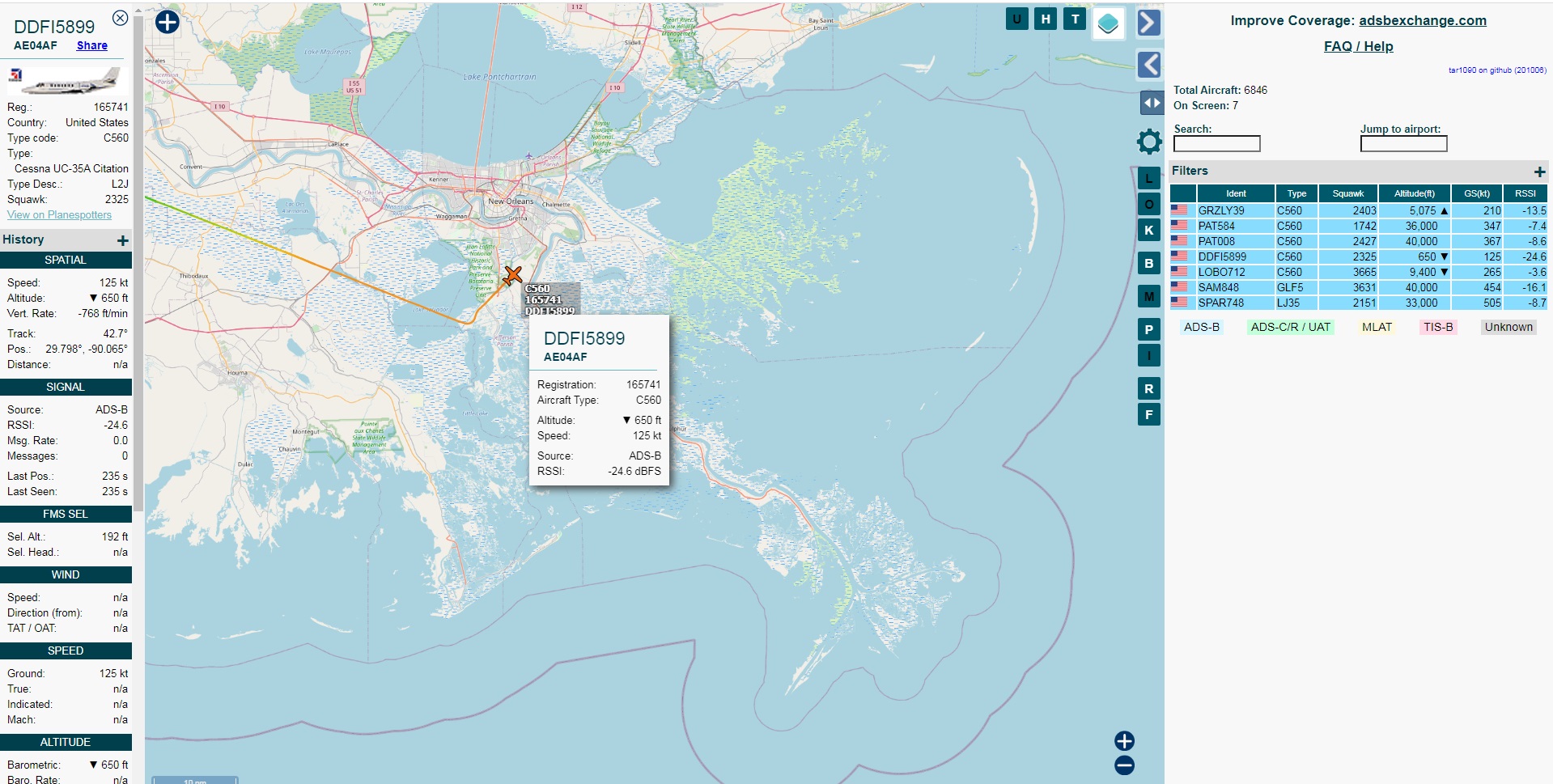Click the aircraft label tag on map
This screenshot has width=1553, height=784.
551,299
